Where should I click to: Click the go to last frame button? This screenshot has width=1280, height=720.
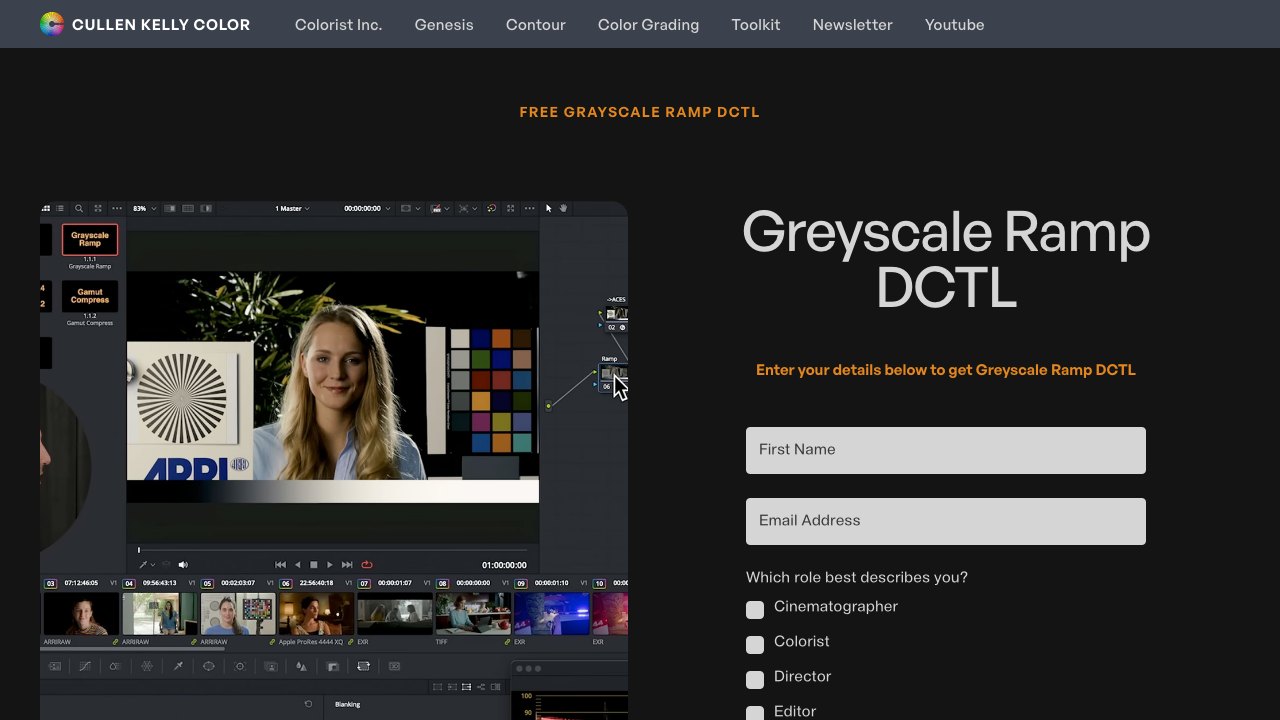pyautogui.click(x=347, y=565)
